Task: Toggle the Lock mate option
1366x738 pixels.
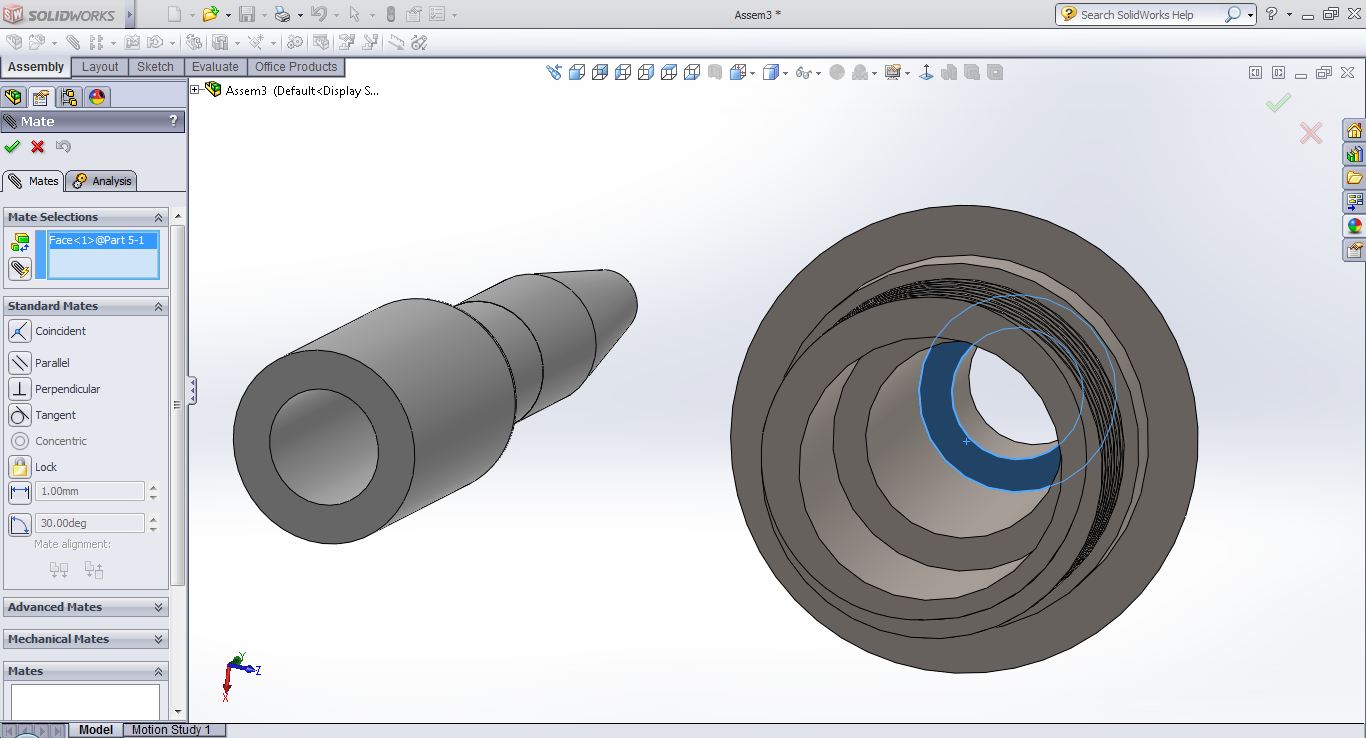Action: tap(19, 467)
